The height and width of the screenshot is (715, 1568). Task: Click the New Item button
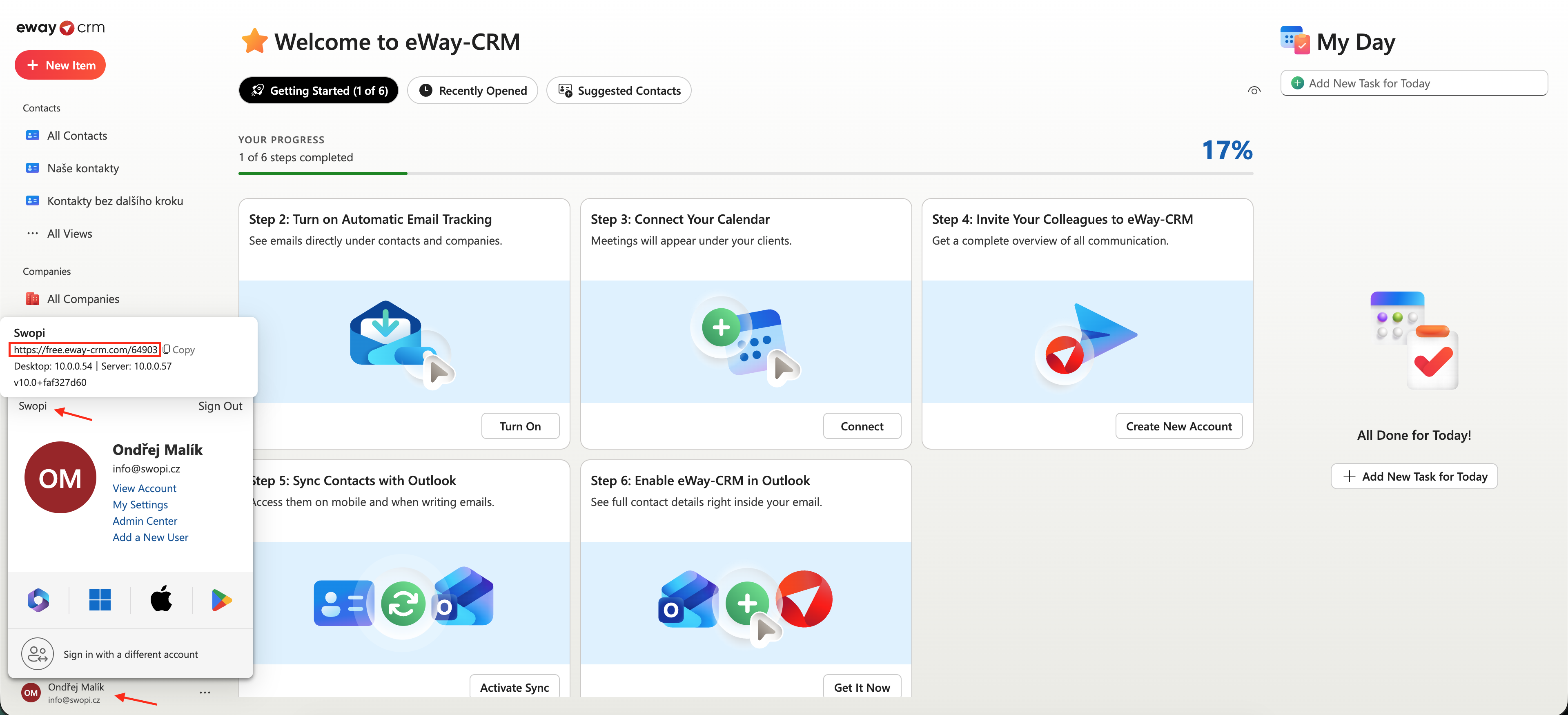click(x=60, y=65)
